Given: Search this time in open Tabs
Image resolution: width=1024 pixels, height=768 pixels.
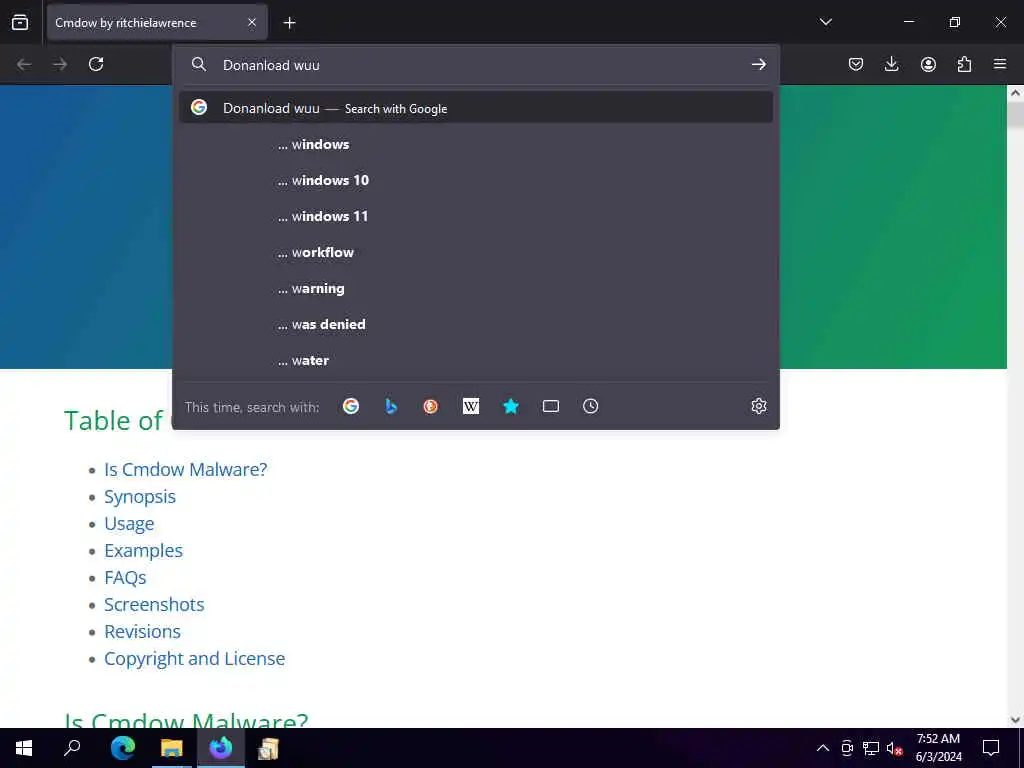Looking at the screenshot, I should click(x=551, y=406).
